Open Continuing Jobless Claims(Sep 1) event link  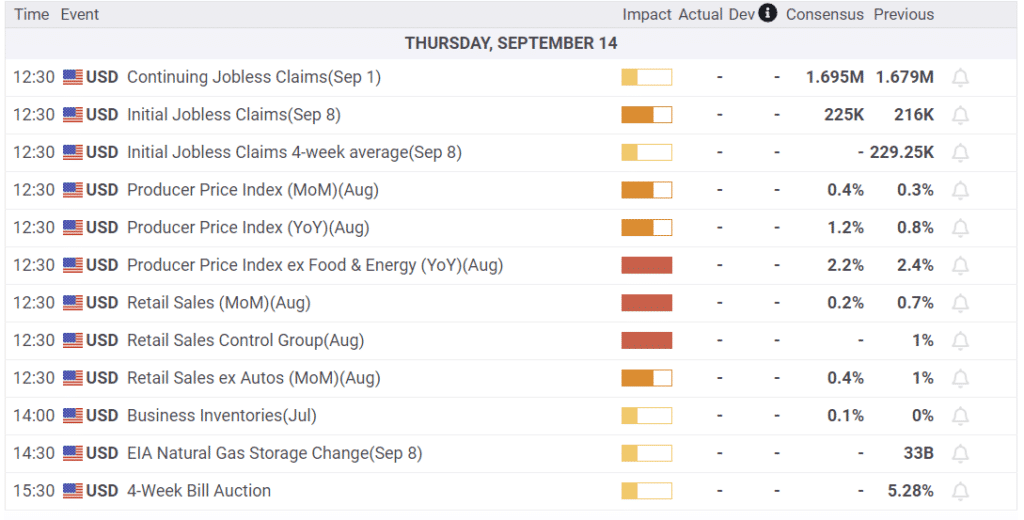pyautogui.click(x=253, y=77)
